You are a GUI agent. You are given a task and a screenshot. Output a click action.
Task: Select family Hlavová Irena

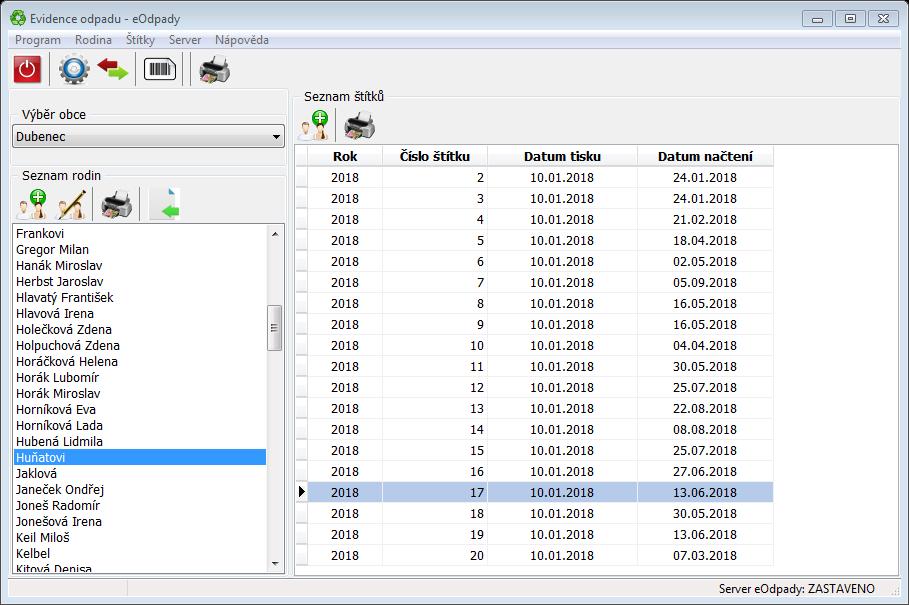140,314
